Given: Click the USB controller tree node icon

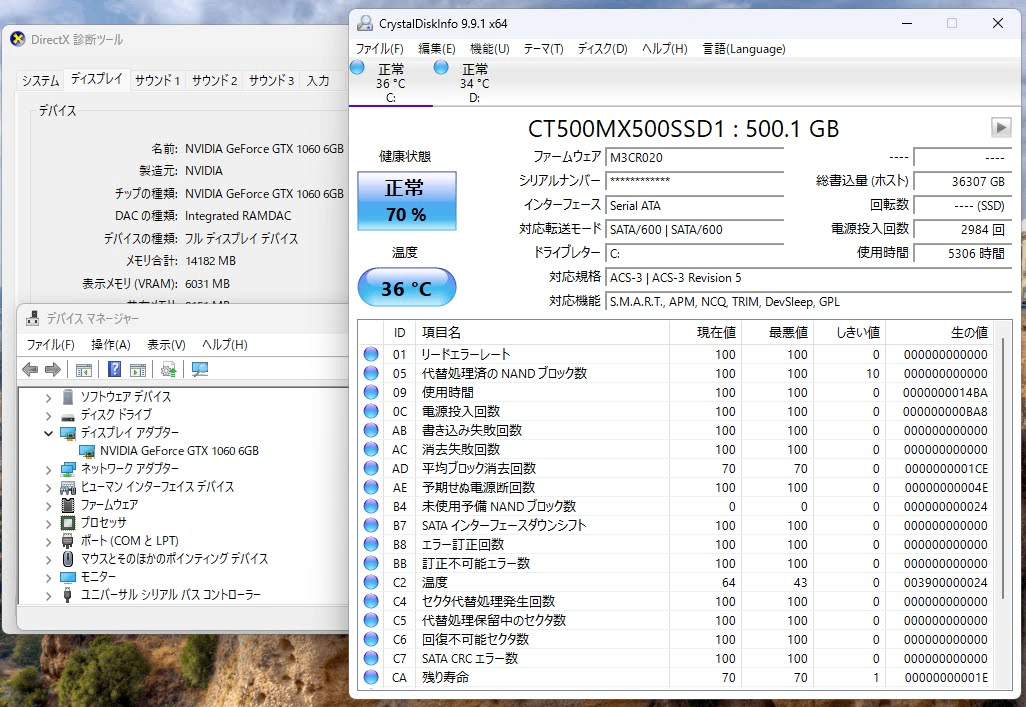Looking at the screenshot, I should [x=67, y=594].
